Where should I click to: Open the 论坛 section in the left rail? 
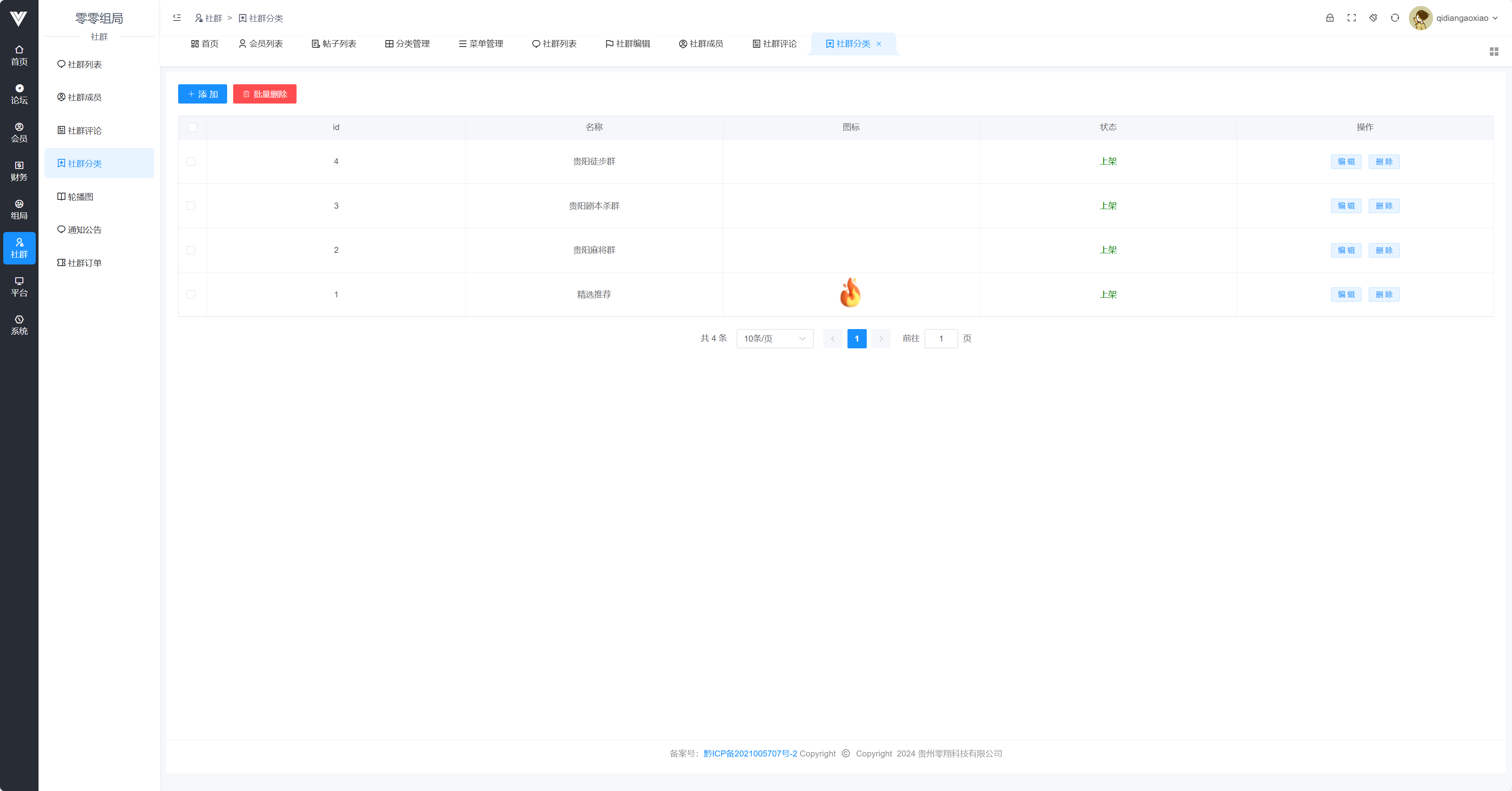(19, 94)
